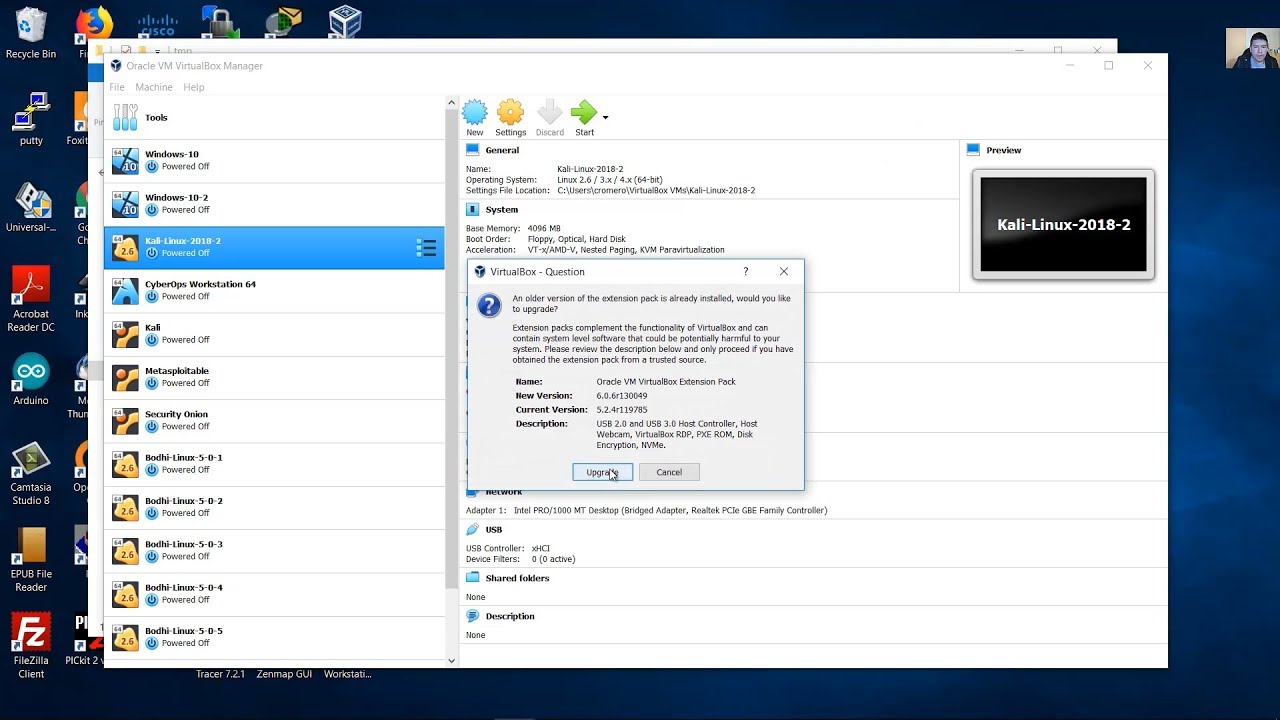Image resolution: width=1280 pixels, height=720 pixels.
Task: Open the Help menu
Action: click(x=193, y=87)
